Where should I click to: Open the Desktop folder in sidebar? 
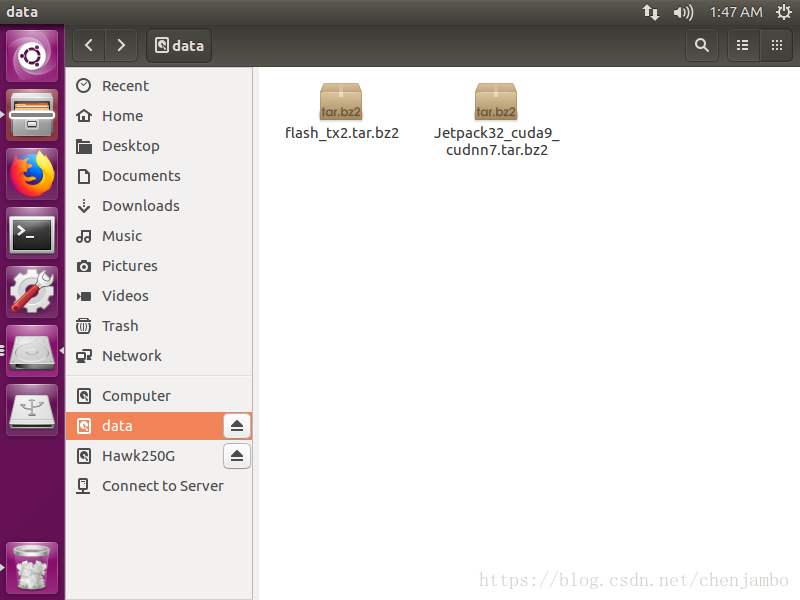coord(159,146)
